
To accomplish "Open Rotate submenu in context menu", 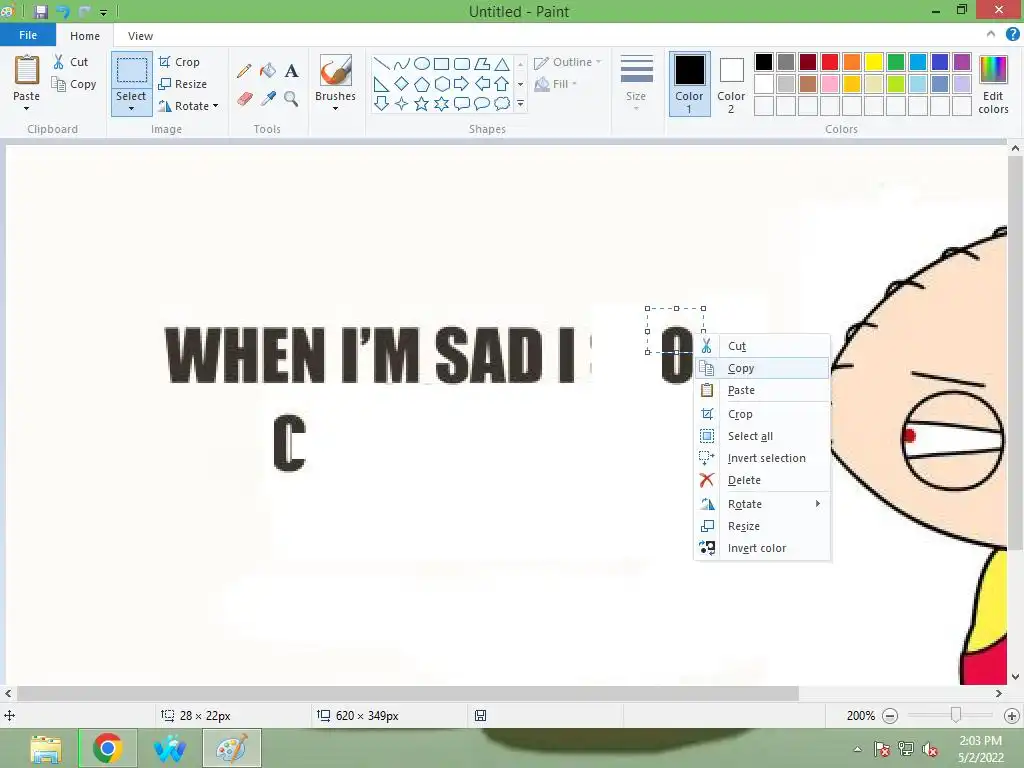I will [763, 504].
